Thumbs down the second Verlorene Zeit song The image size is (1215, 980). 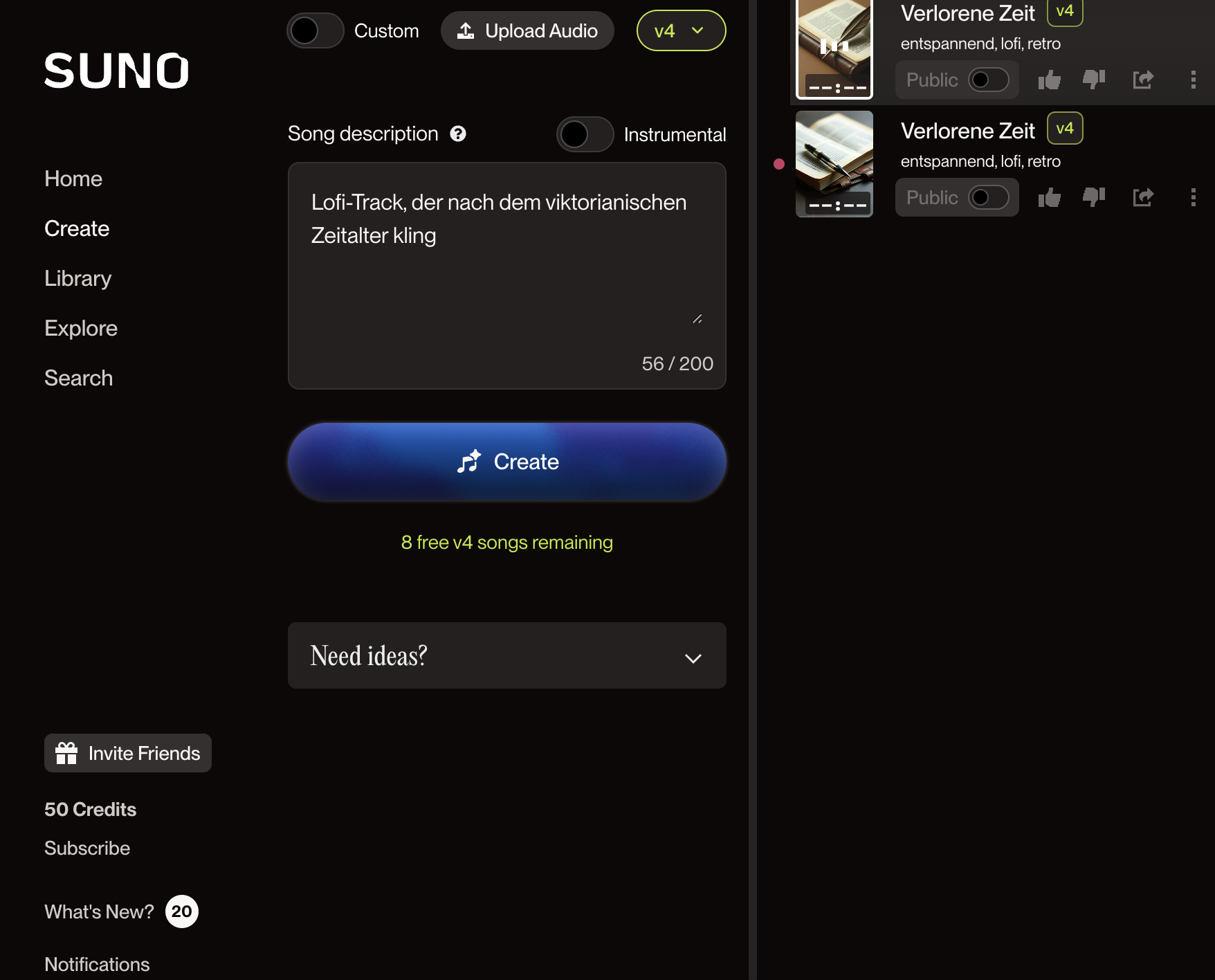coord(1094,197)
